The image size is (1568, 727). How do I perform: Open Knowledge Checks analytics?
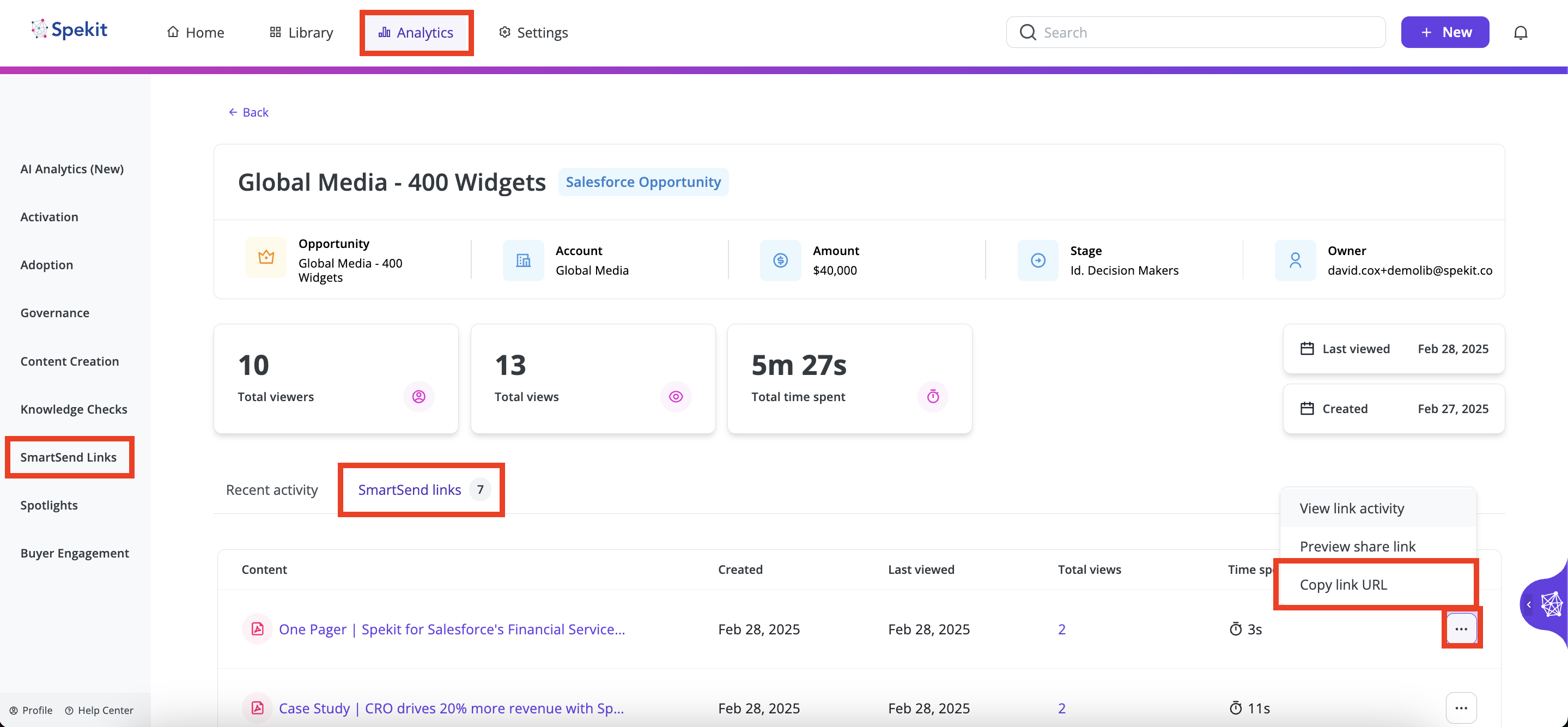point(74,409)
